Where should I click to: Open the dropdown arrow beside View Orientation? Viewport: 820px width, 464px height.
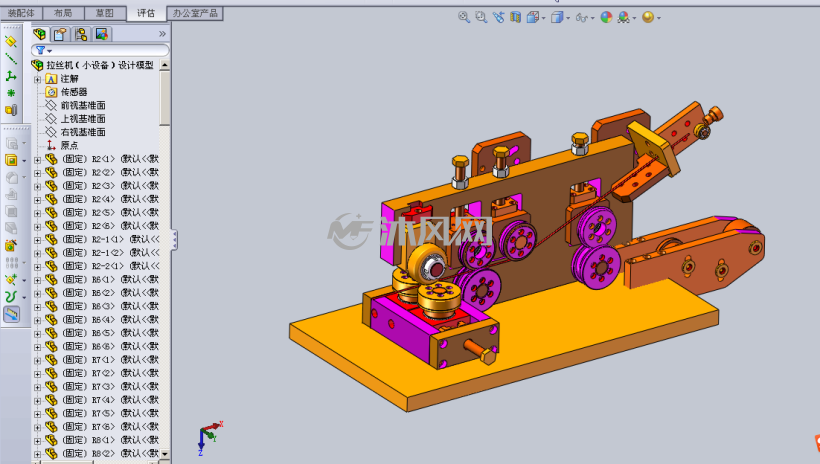(x=544, y=18)
